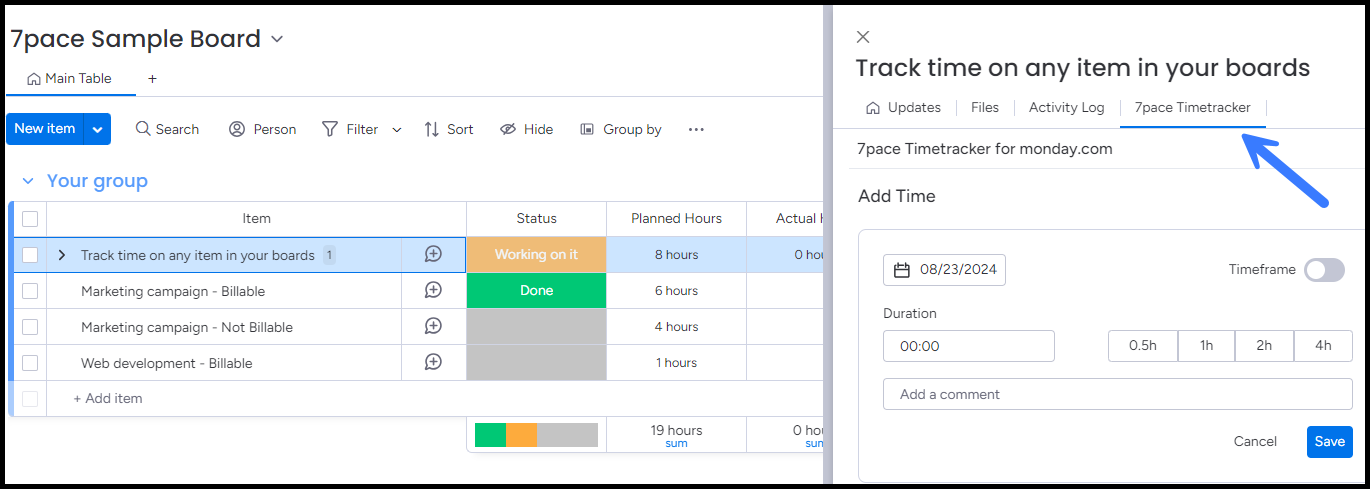Expand subitems of Track time item

click(x=62, y=255)
